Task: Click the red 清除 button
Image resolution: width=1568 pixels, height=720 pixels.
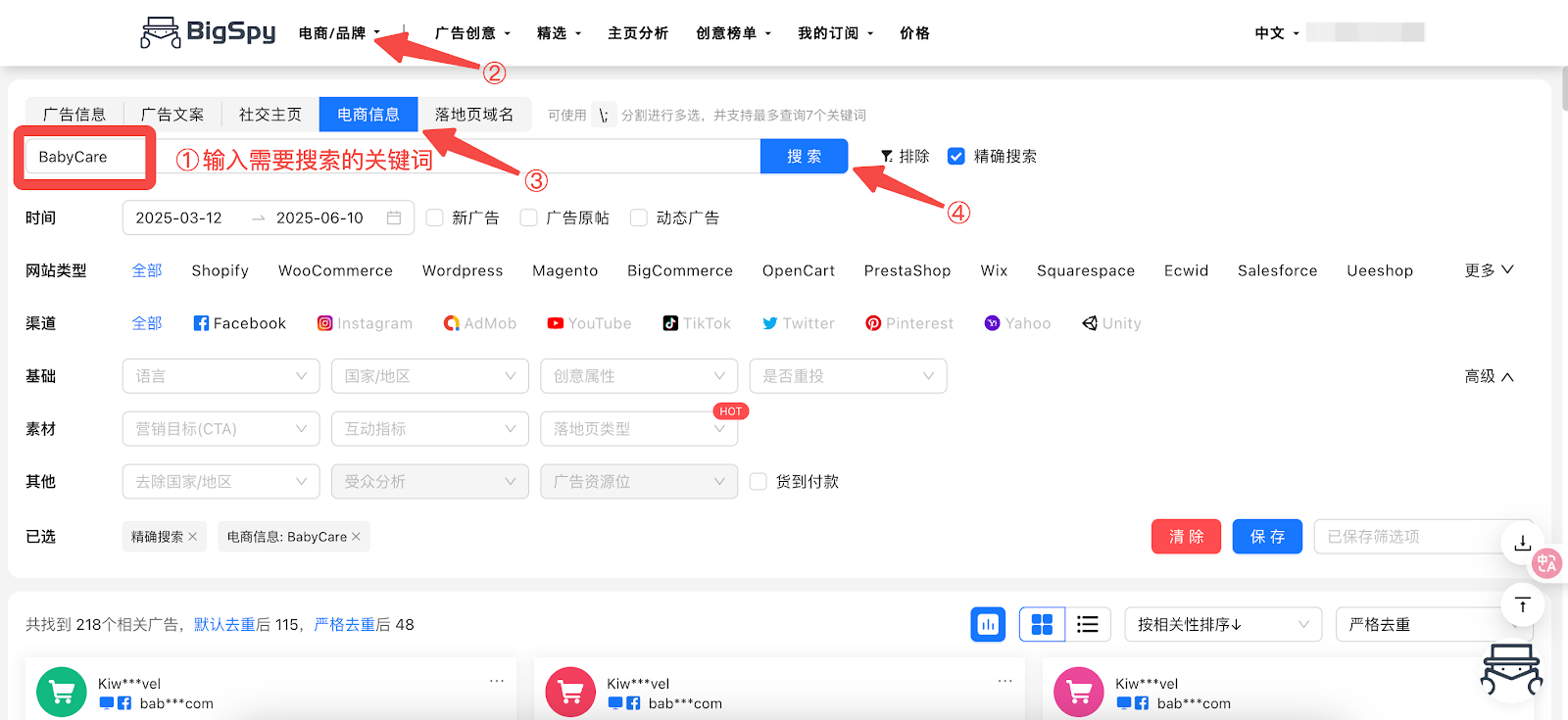Action: pos(1186,537)
